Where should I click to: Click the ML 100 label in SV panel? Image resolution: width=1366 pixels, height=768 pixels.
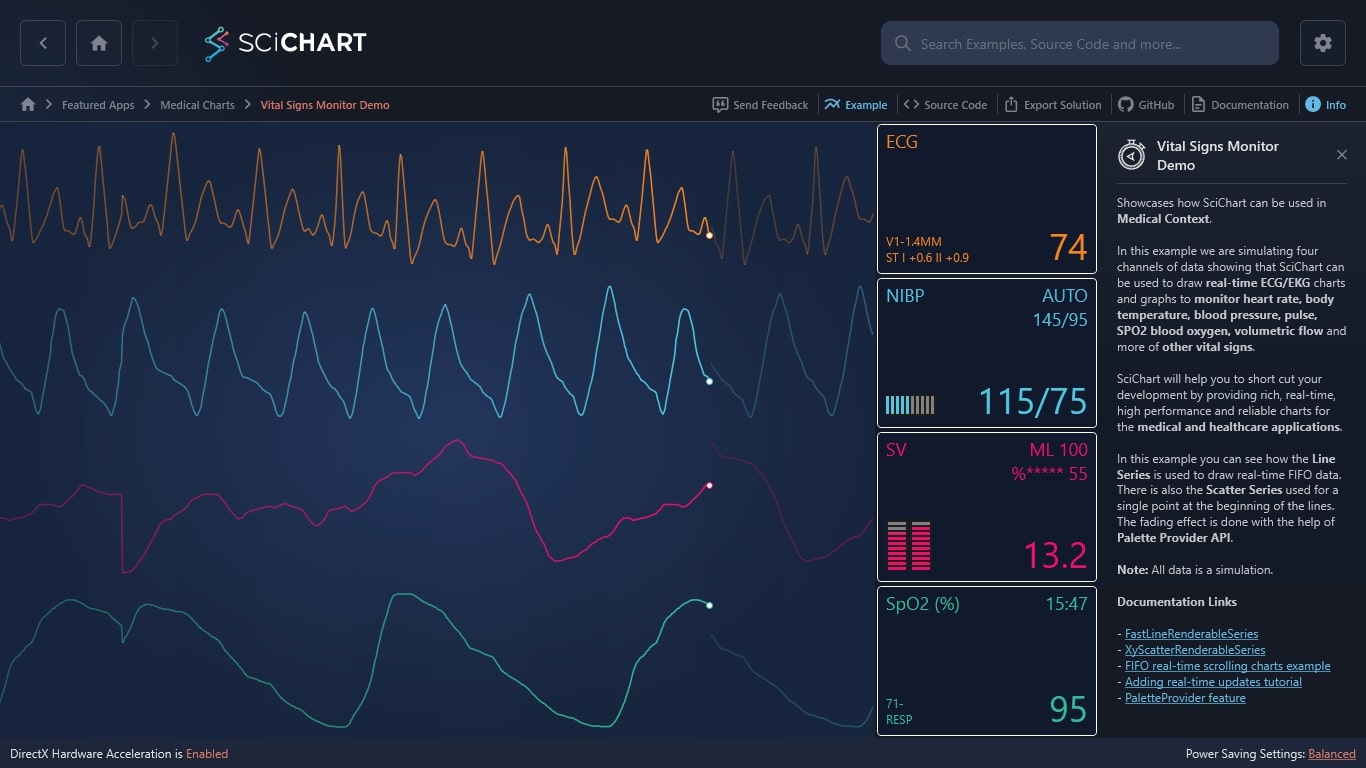1058,450
